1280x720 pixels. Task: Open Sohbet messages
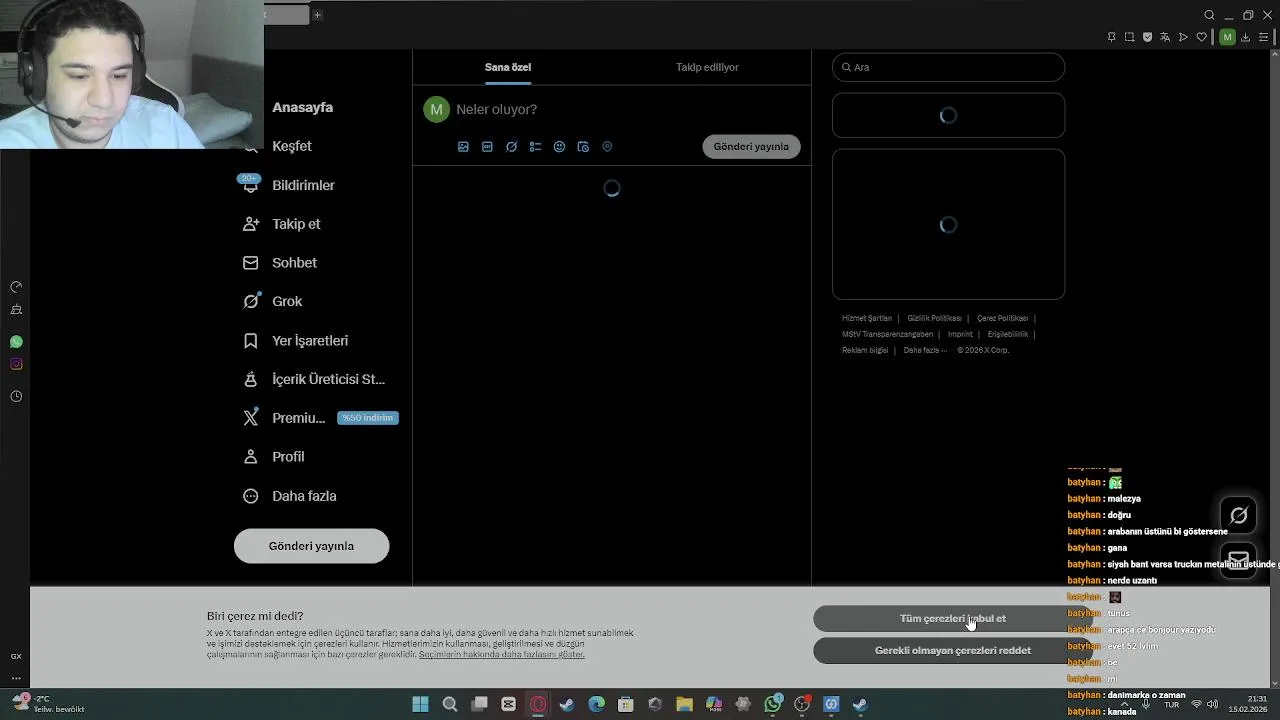click(x=279, y=263)
